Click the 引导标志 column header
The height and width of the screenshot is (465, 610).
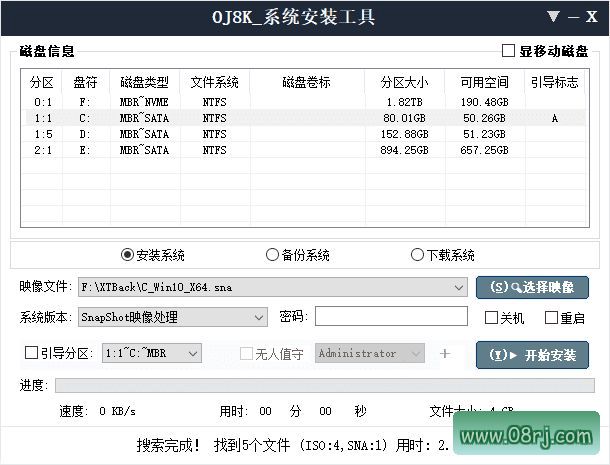(555, 82)
